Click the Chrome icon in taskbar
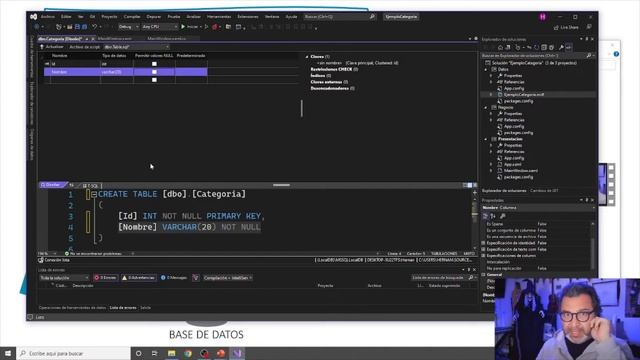Viewport: 640px width, 360px height. click(x=188, y=353)
